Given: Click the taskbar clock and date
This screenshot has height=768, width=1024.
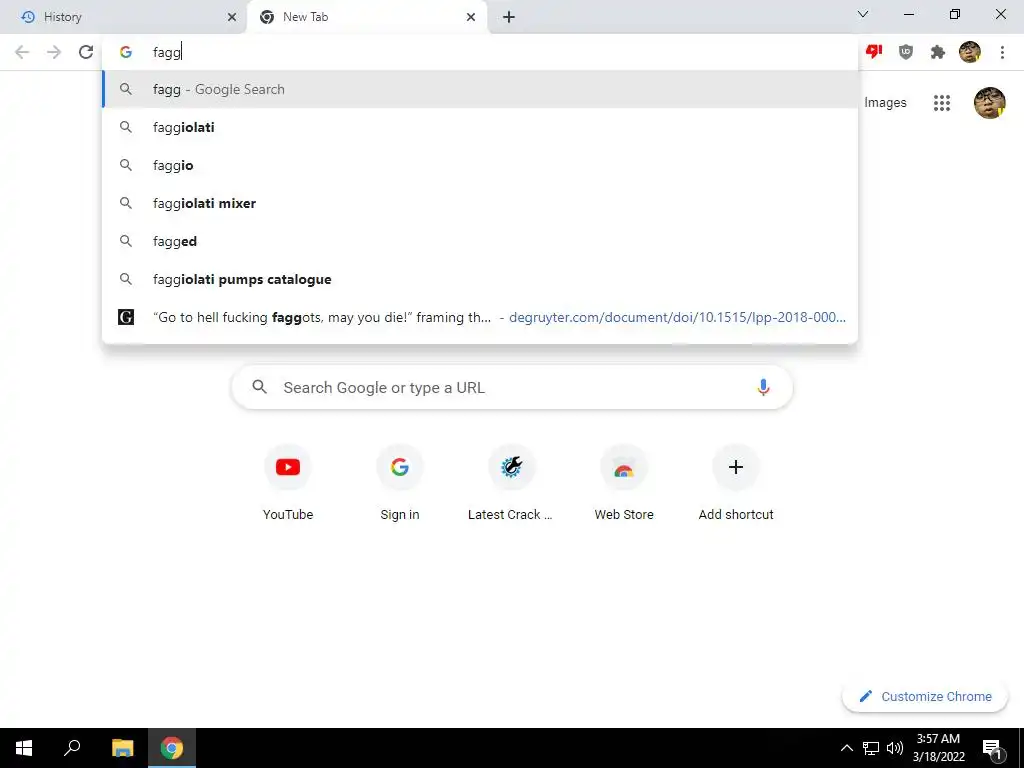Looking at the screenshot, I should pos(938,748).
